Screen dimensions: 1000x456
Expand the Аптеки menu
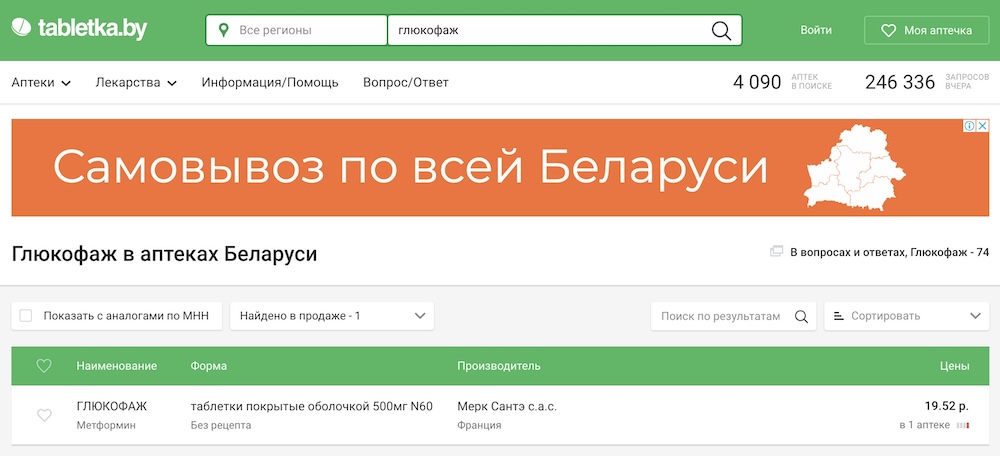pyautogui.click(x=41, y=83)
